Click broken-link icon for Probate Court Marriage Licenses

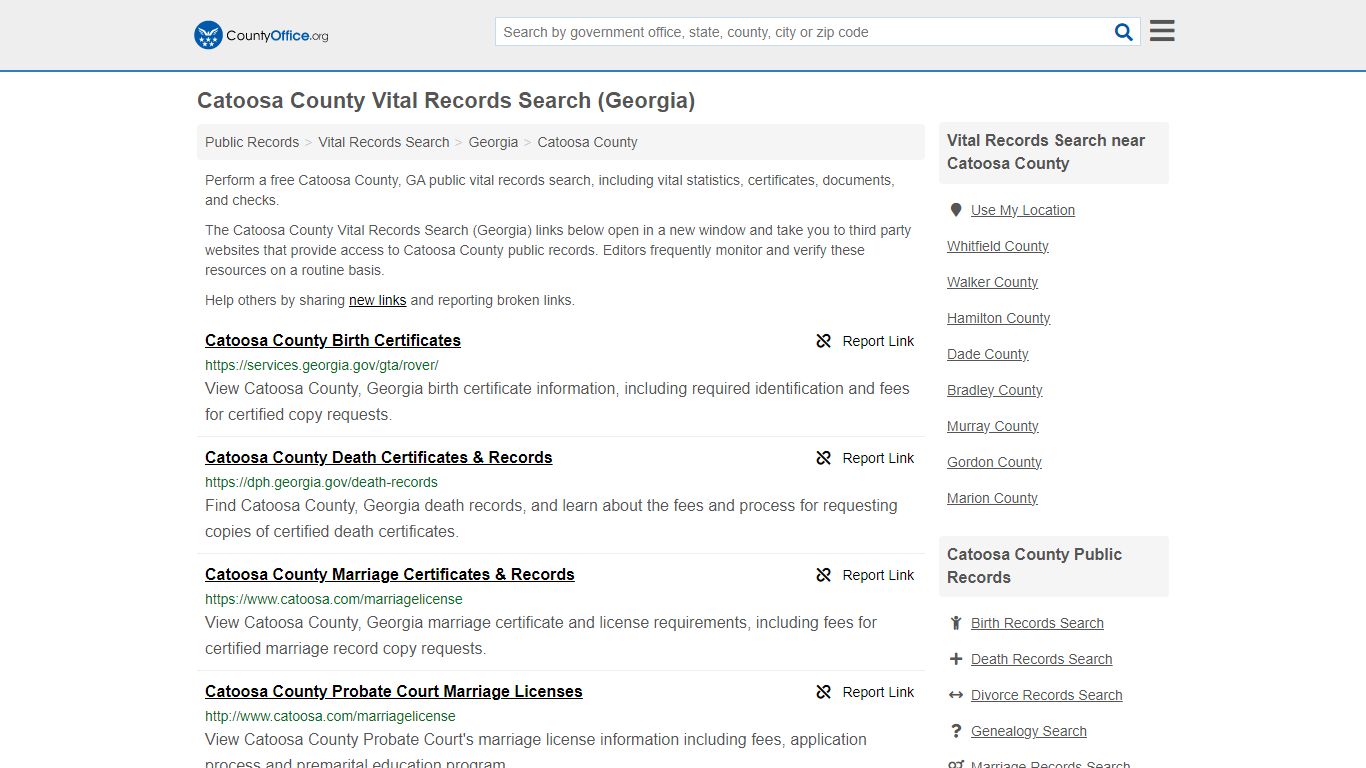pyautogui.click(x=824, y=692)
